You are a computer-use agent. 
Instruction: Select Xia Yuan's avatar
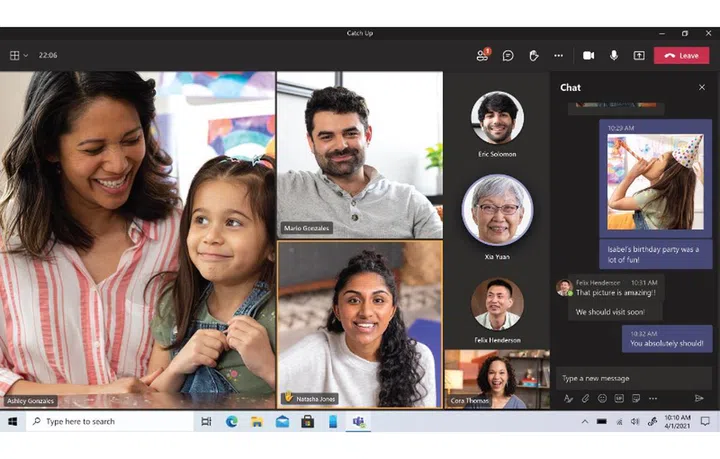pos(497,210)
